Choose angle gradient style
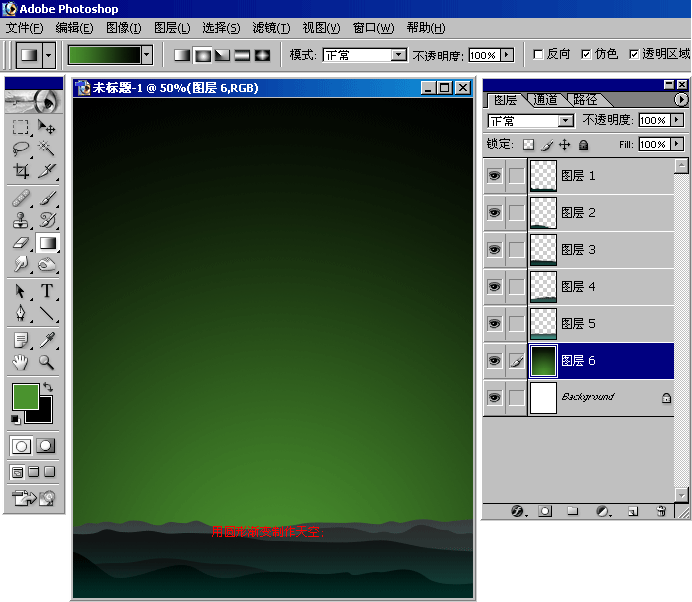 pyautogui.click(x=222, y=55)
